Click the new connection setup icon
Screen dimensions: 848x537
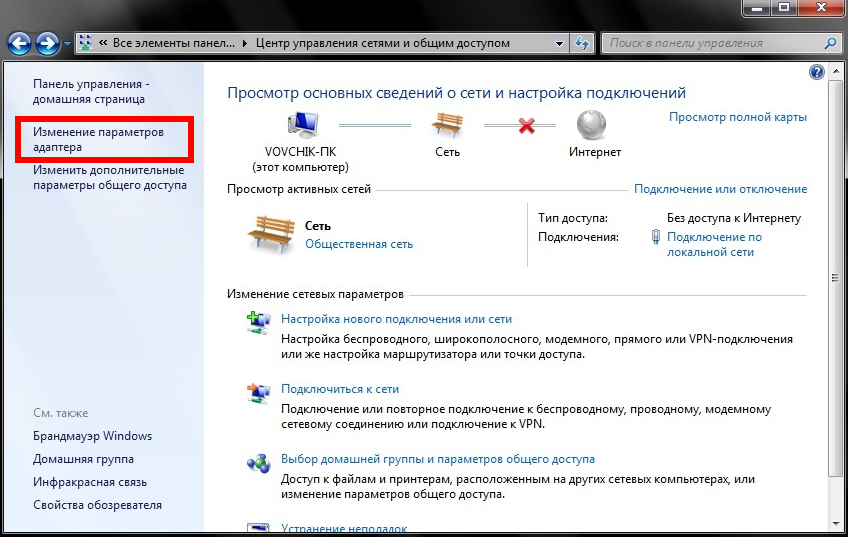259,323
